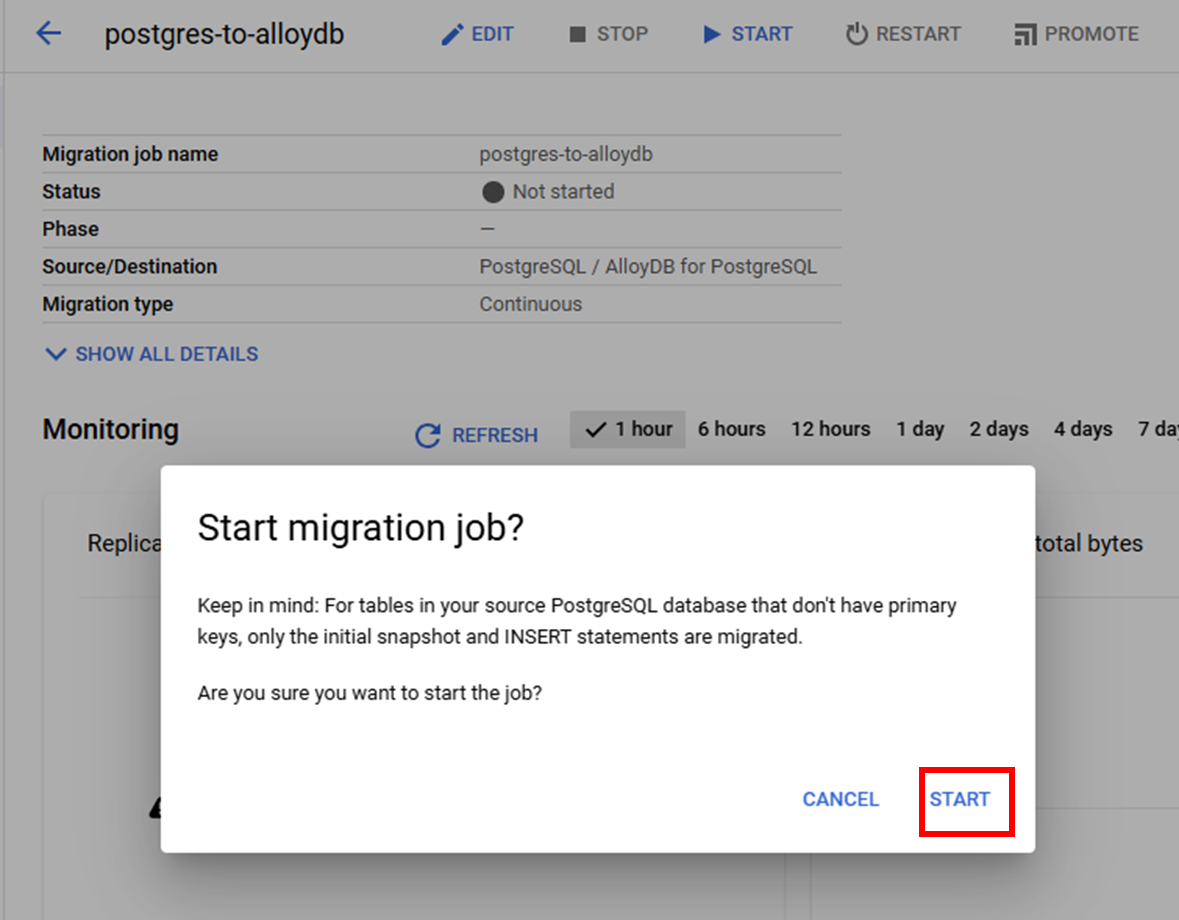Click the 'Source/Destination' label
This screenshot has width=1179, height=920.
[129, 267]
